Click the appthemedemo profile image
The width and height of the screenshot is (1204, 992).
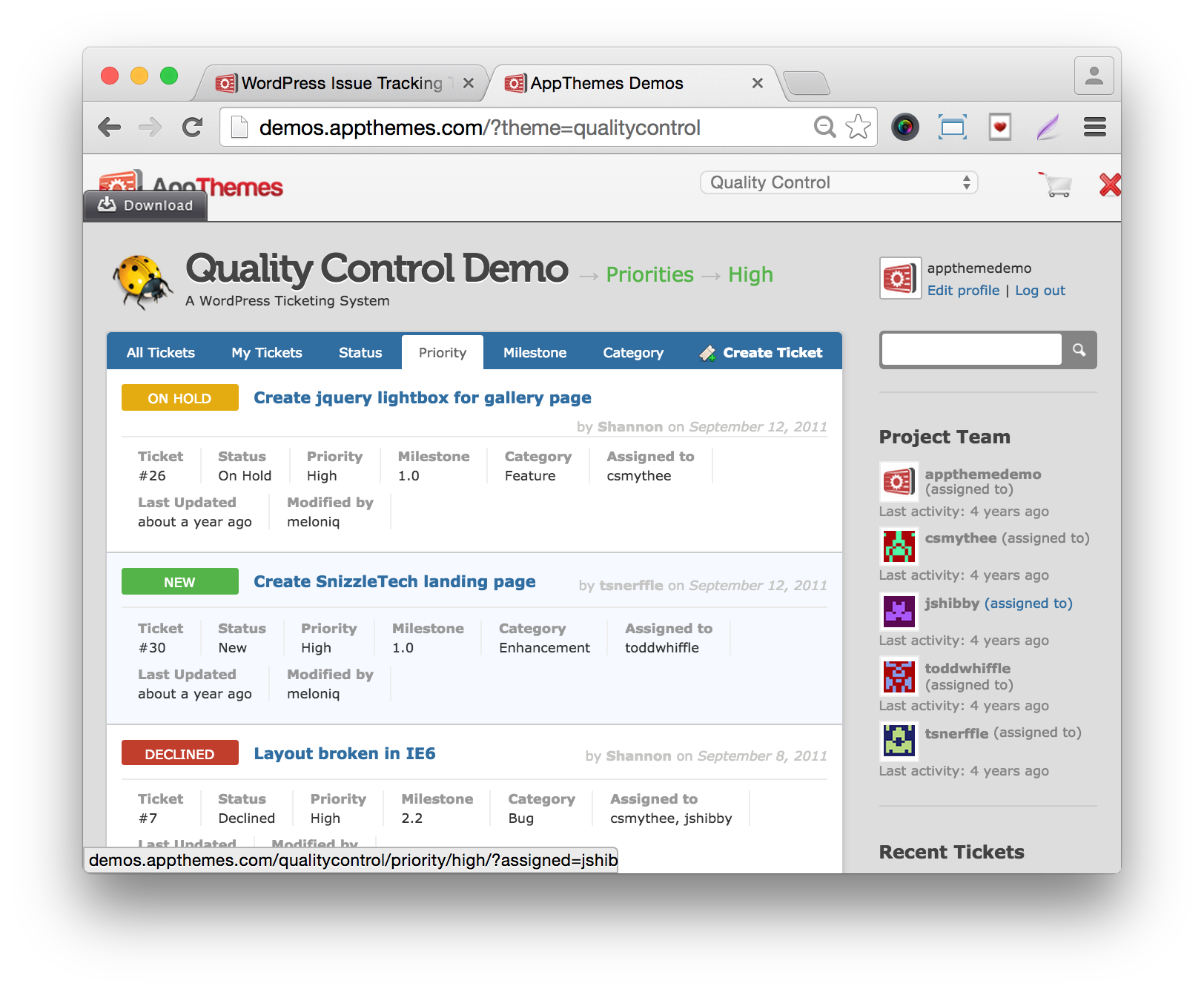[899, 278]
